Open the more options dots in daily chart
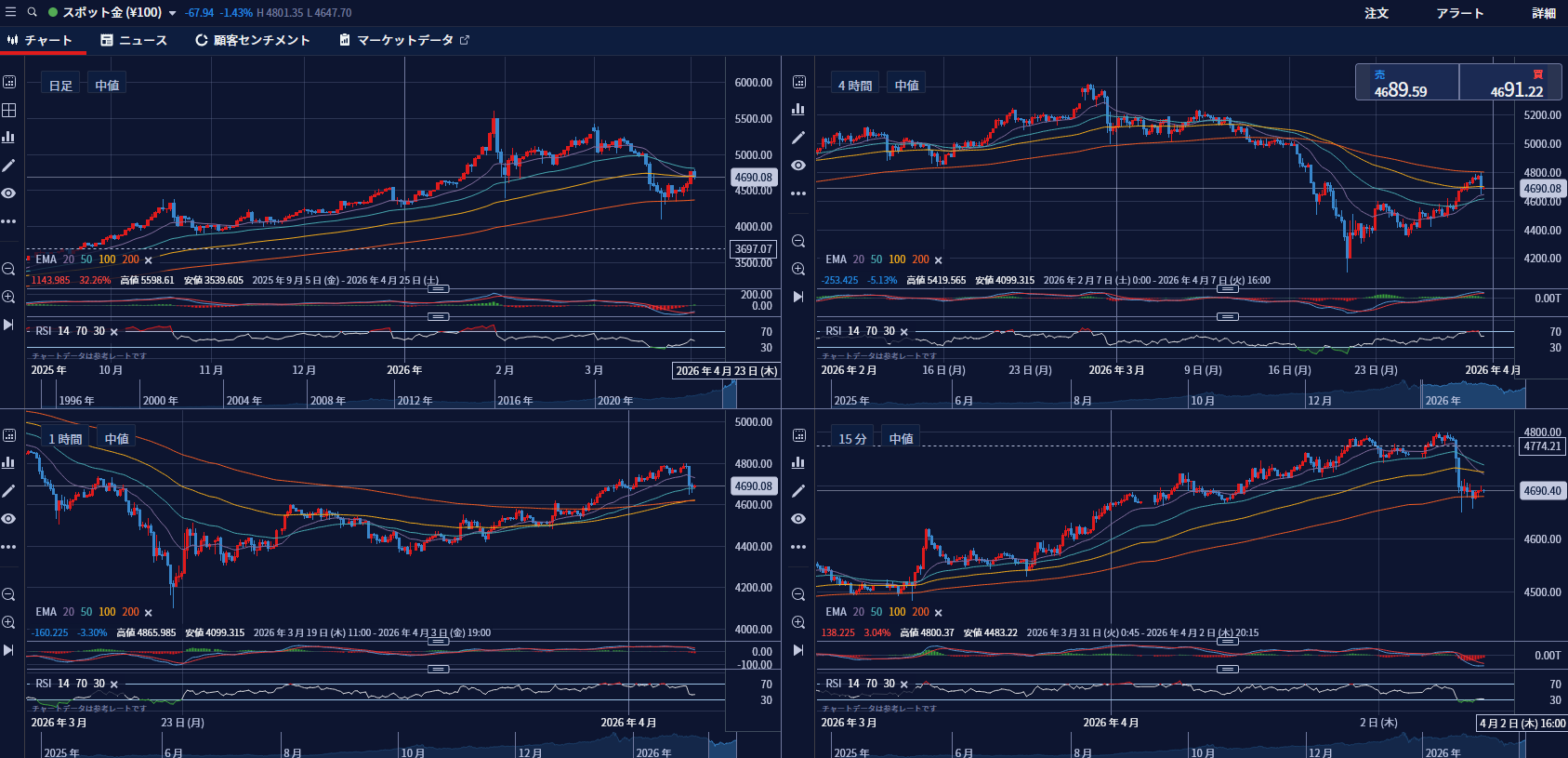The height and width of the screenshot is (758, 1568). [x=9, y=221]
